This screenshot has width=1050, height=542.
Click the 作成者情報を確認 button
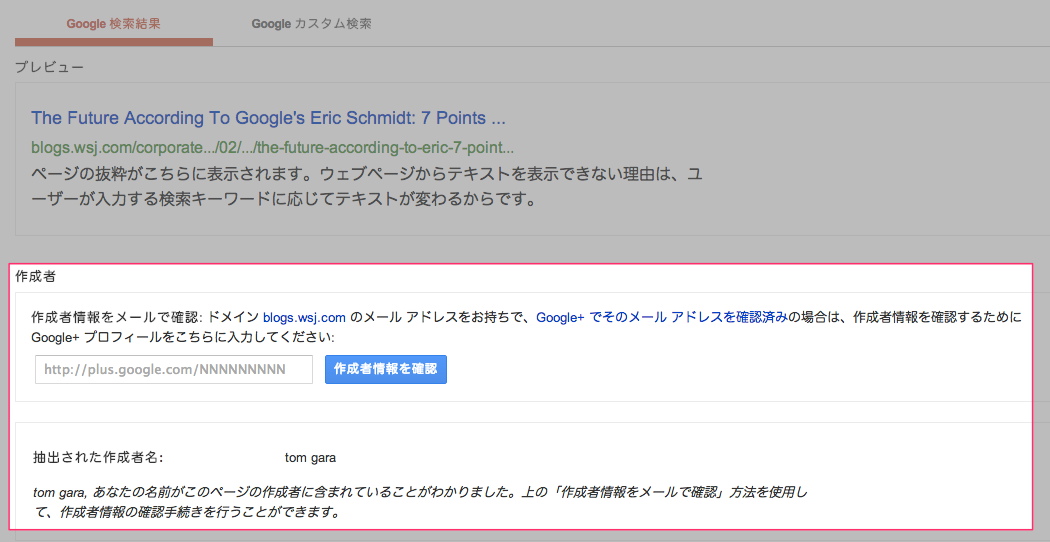pos(386,369)
